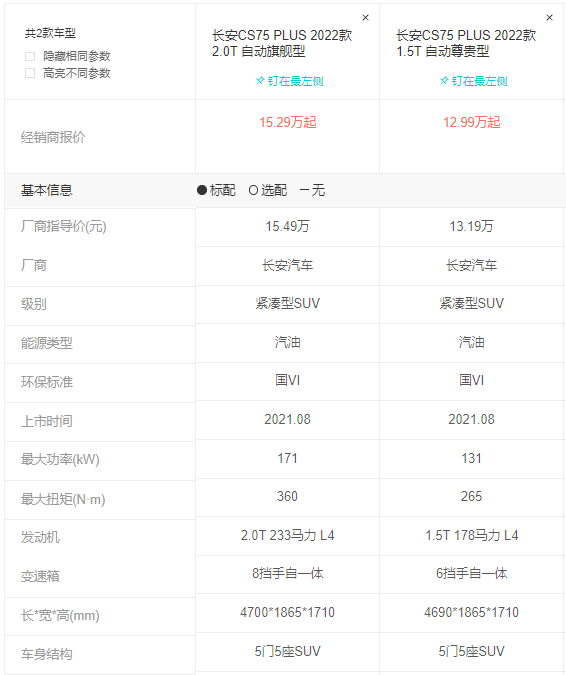Select 汽油 under the 1.5T model
This screenshot has height=675, width=566.
pos(472,342)
